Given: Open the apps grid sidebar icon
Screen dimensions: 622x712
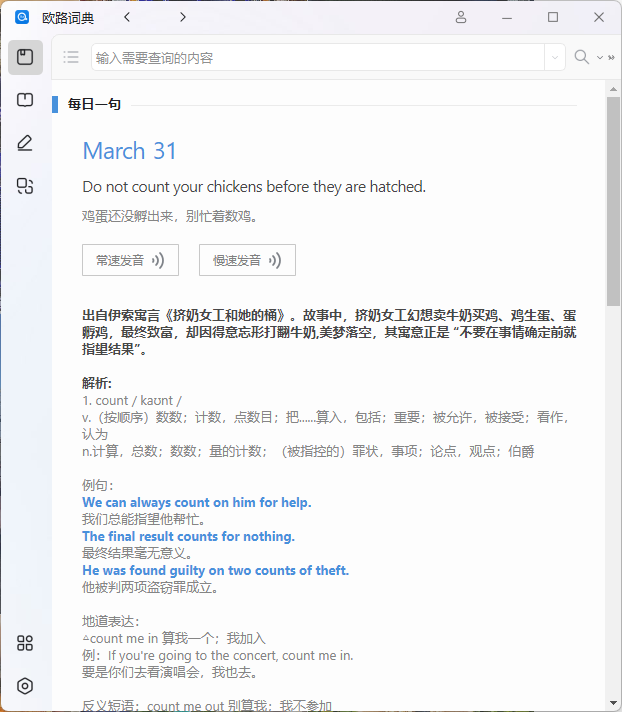Looking at the screenshot, I should pyautogui.click(x=25, y=643).
